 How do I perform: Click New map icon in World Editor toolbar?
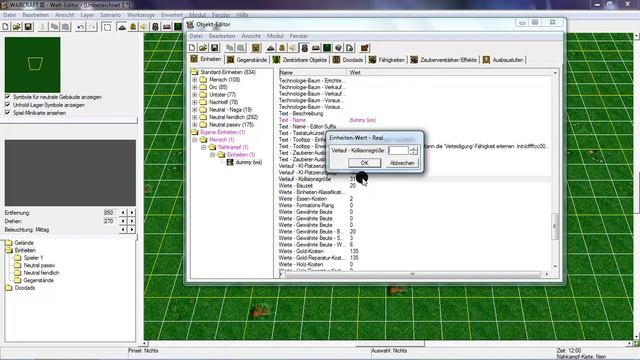click(x=6, y=27)
